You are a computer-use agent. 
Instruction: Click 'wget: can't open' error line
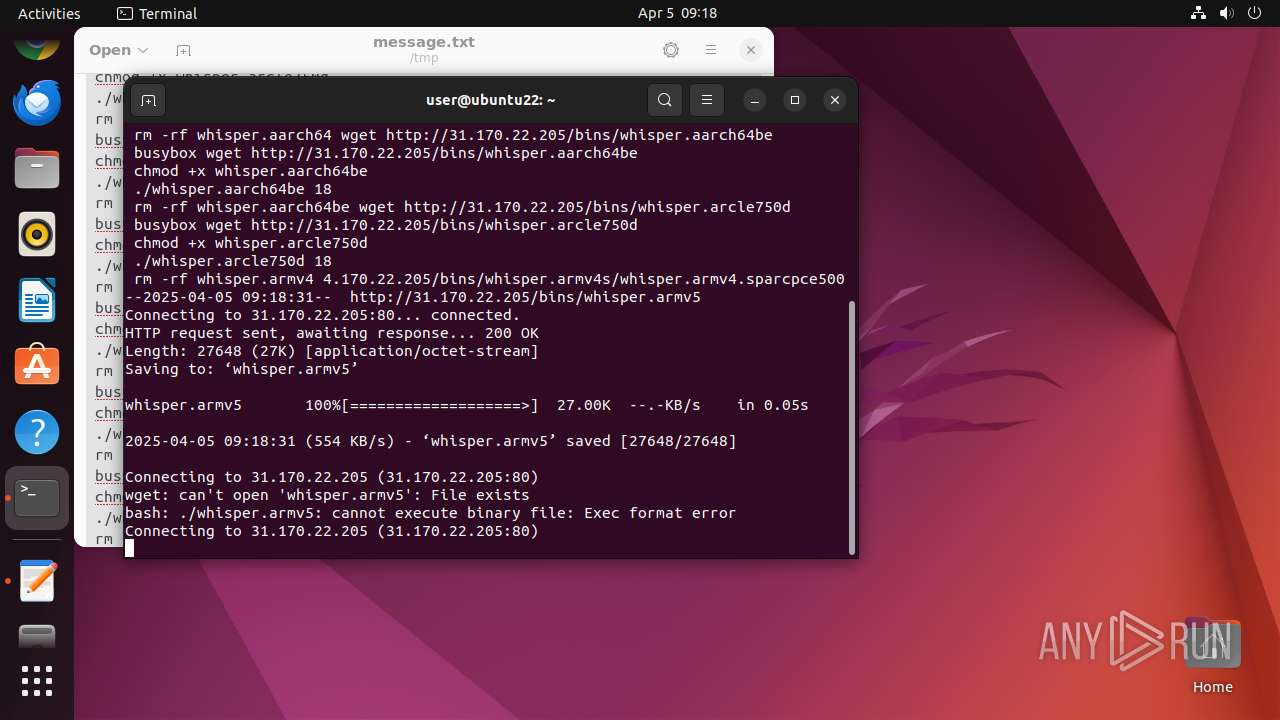[327, 495]
